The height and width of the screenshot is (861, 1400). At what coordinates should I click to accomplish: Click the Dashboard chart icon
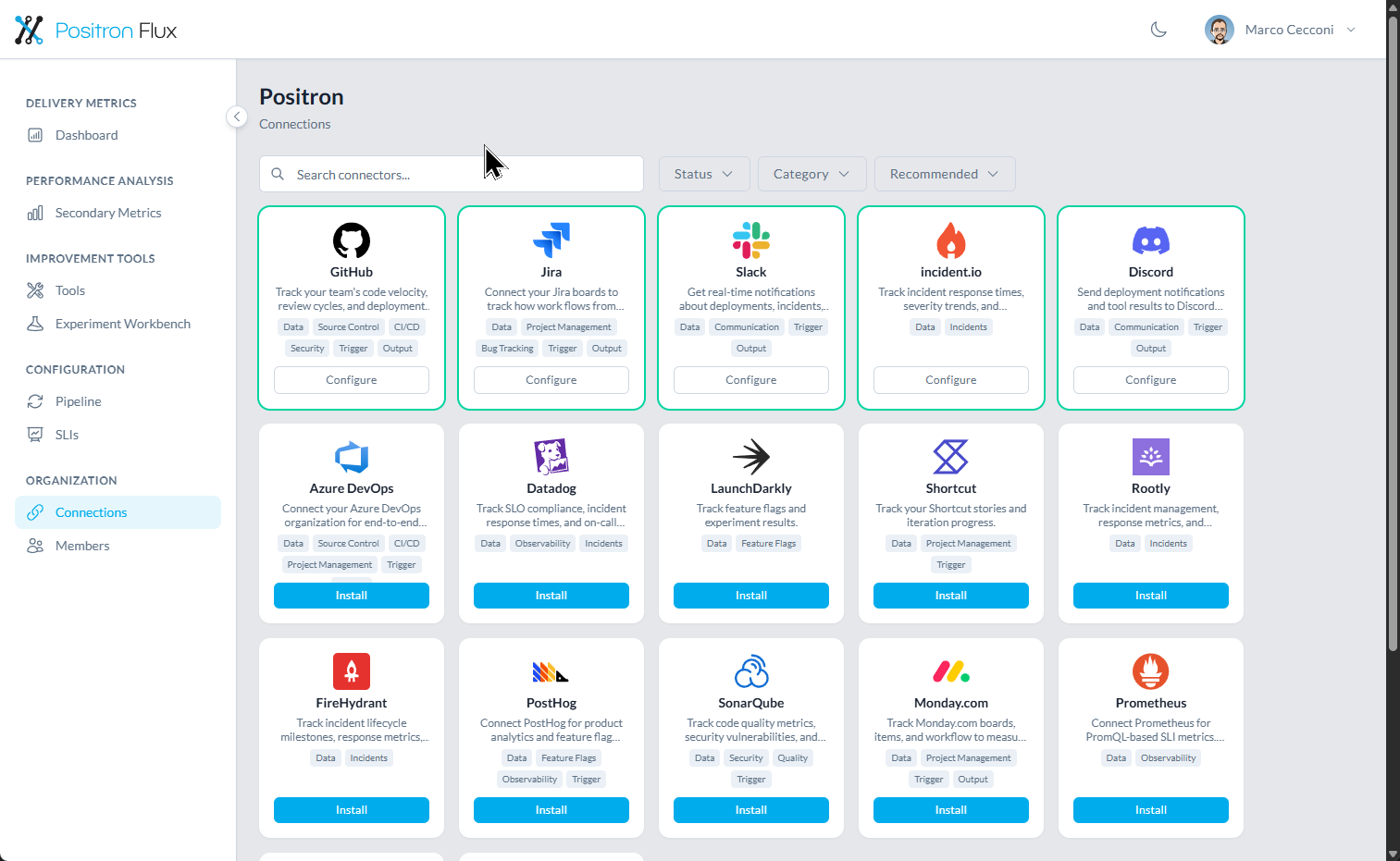click(x=35, y=135)
